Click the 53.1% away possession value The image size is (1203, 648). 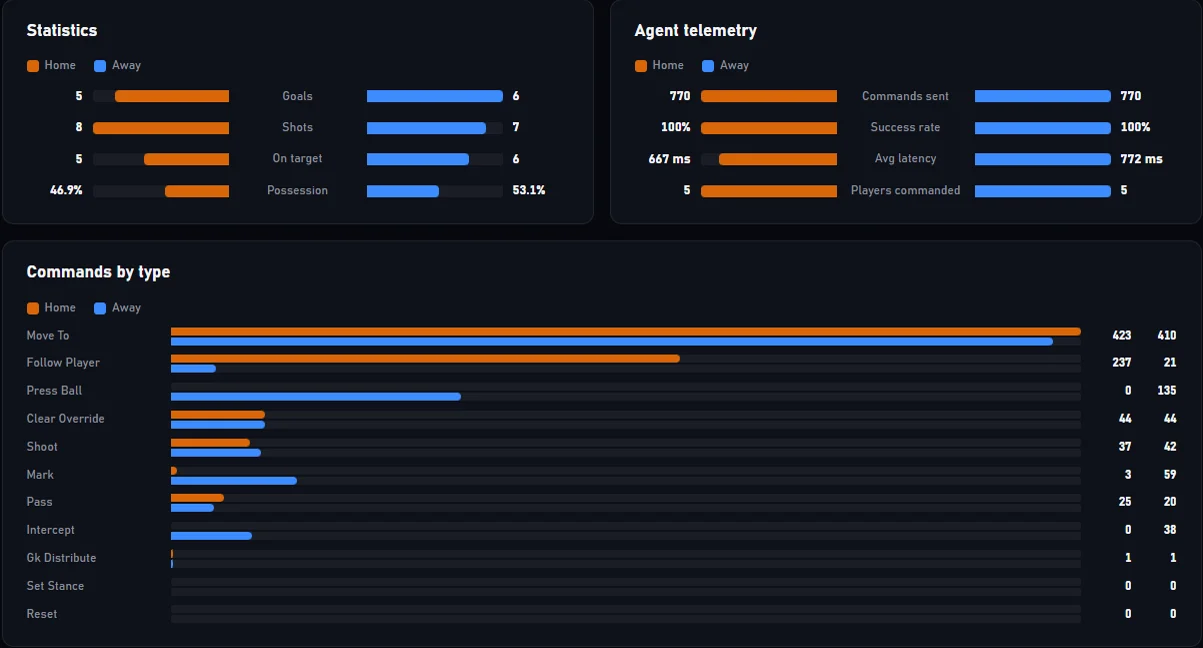pyautogui.click(x=529, y=190)
